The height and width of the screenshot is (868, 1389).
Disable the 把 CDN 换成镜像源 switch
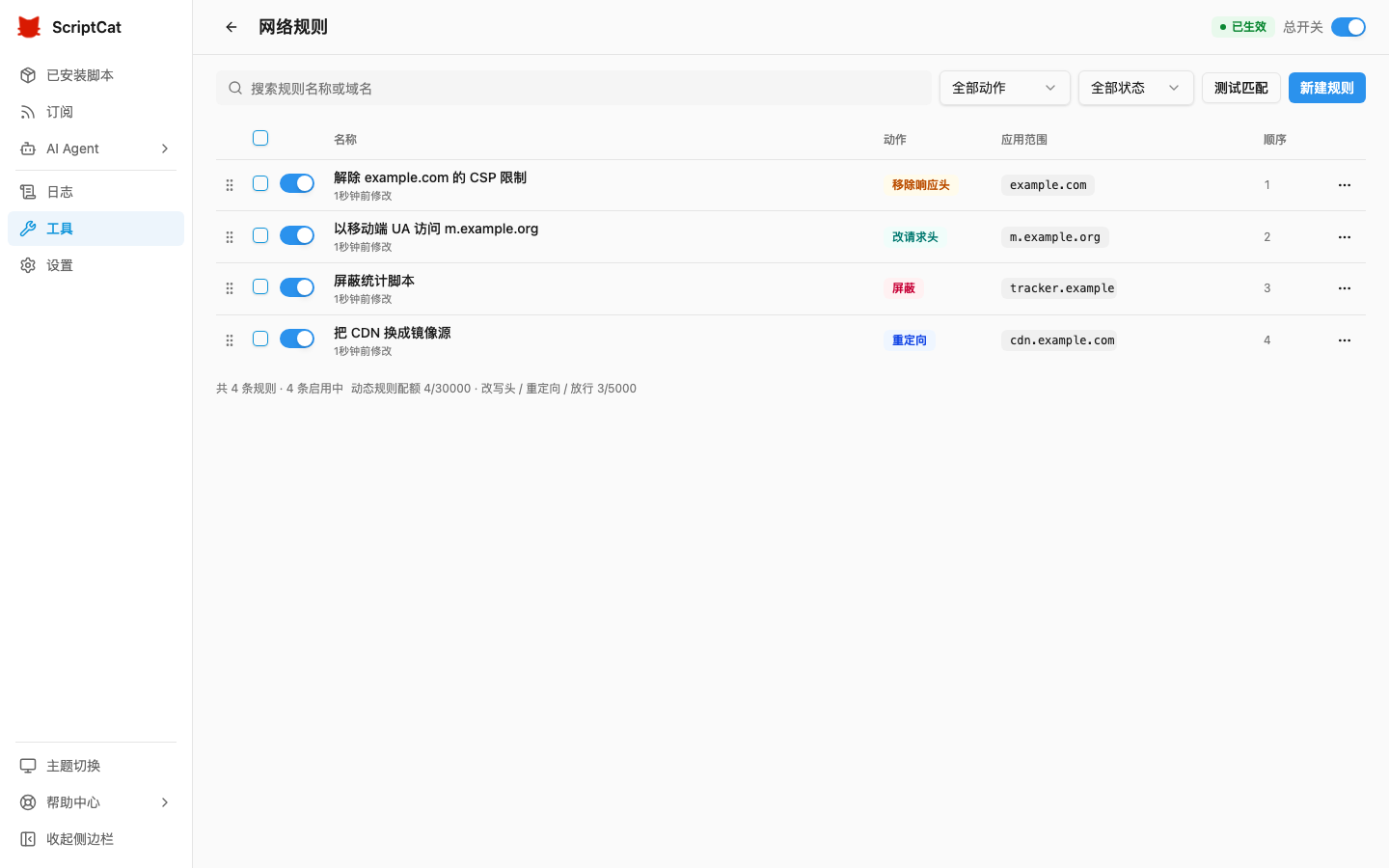[297, 339]
